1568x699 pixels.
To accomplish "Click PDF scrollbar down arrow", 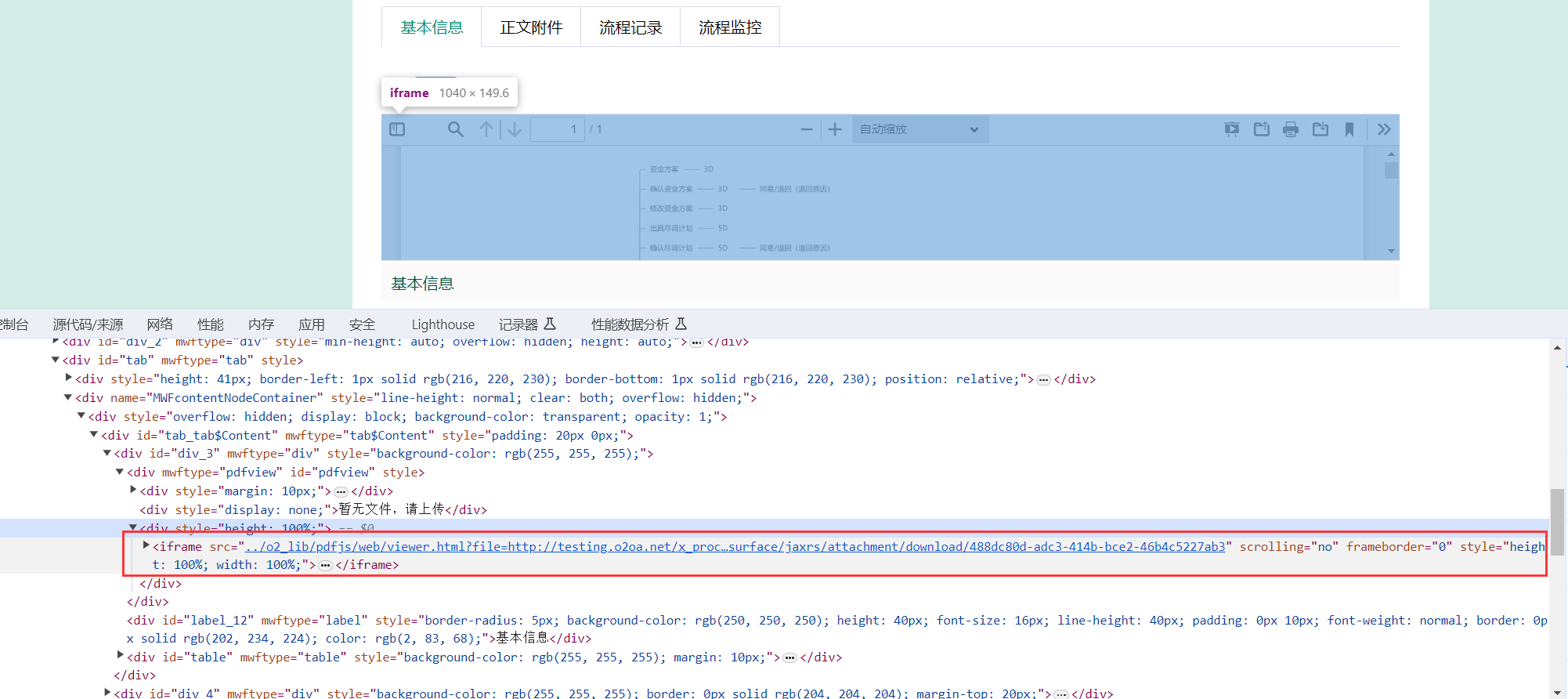I will (x=1391, y=252).
